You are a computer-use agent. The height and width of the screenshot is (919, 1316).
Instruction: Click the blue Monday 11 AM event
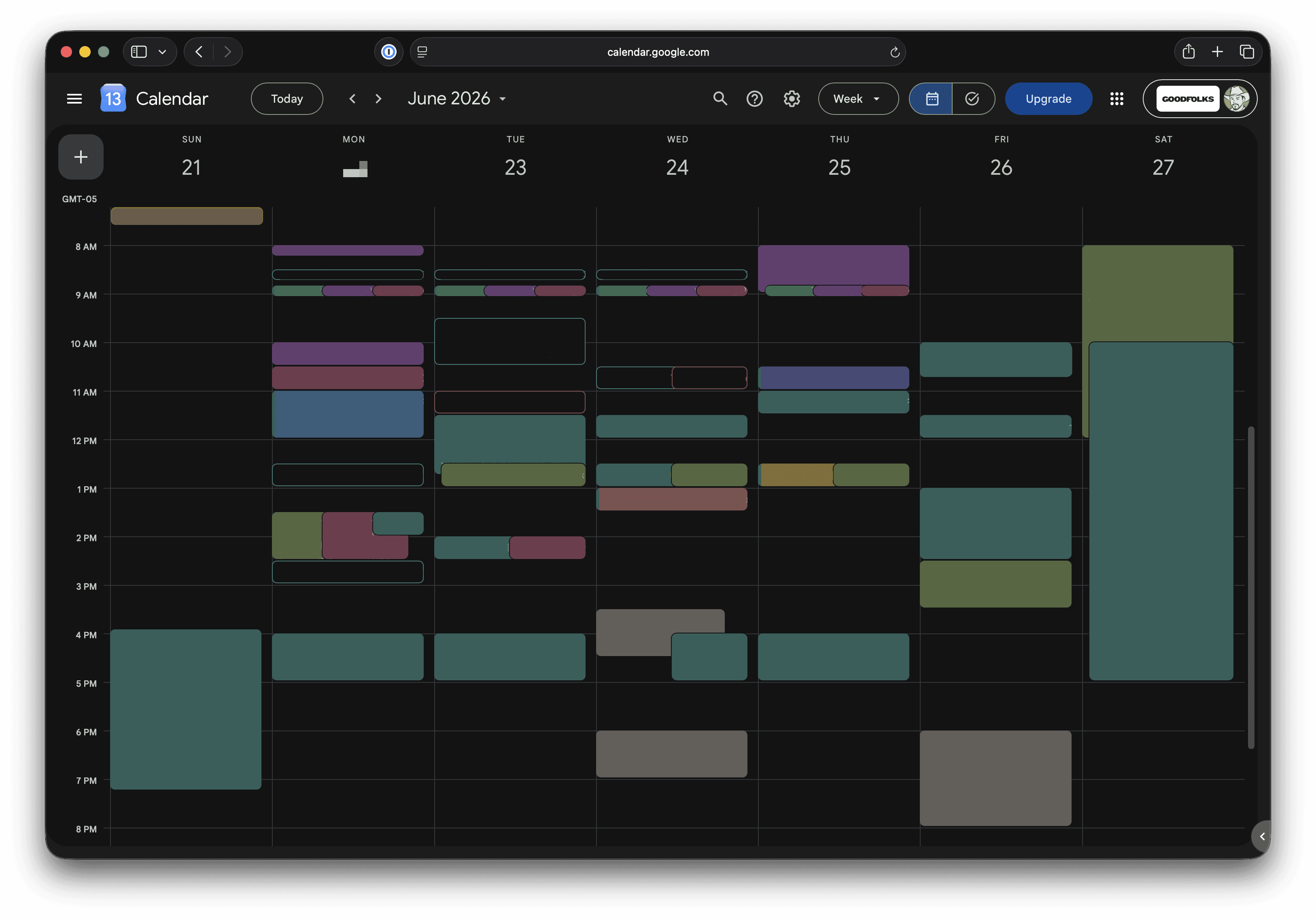[x=348, y=414]
